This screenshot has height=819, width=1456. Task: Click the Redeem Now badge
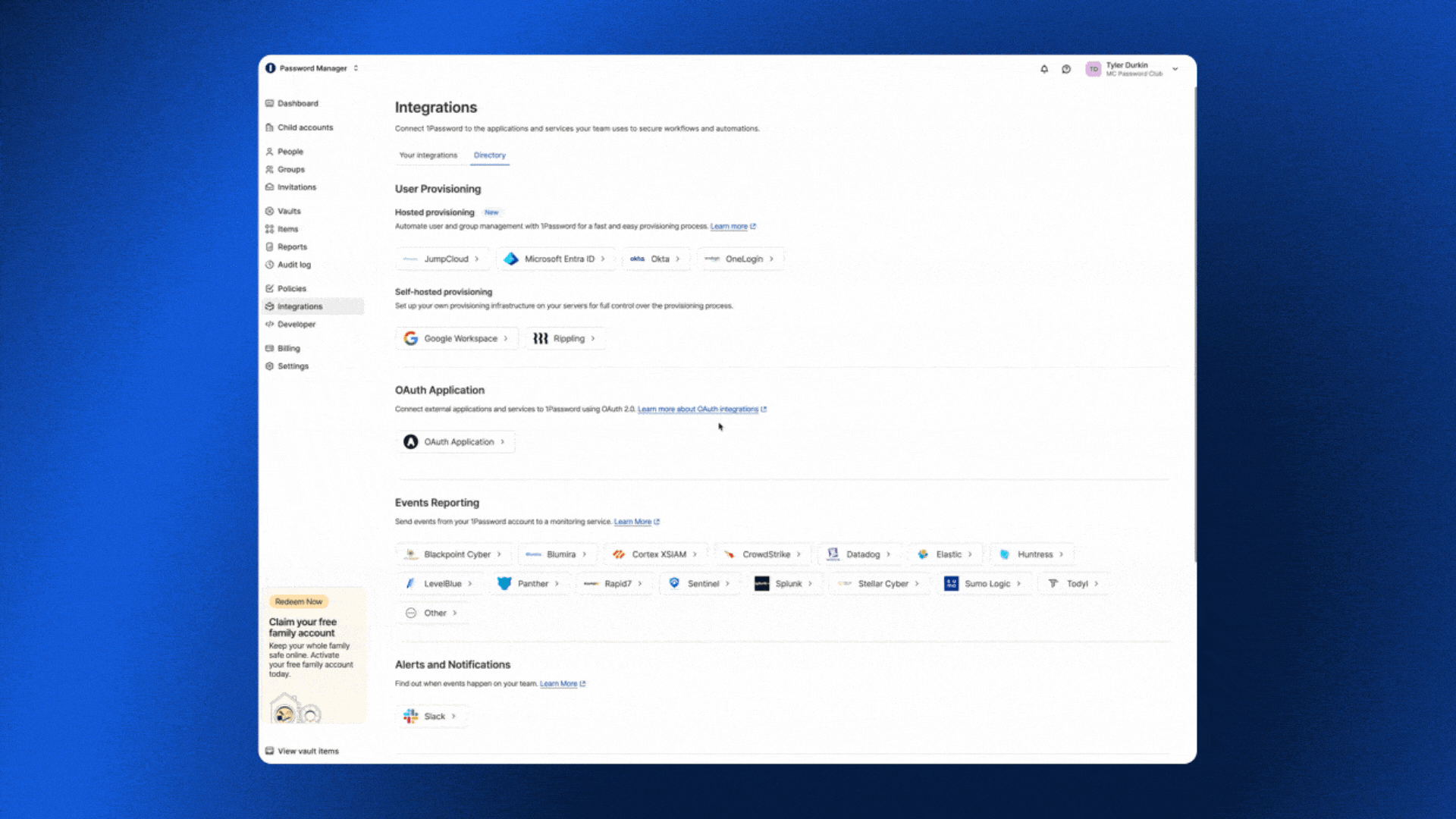(299, 601)
